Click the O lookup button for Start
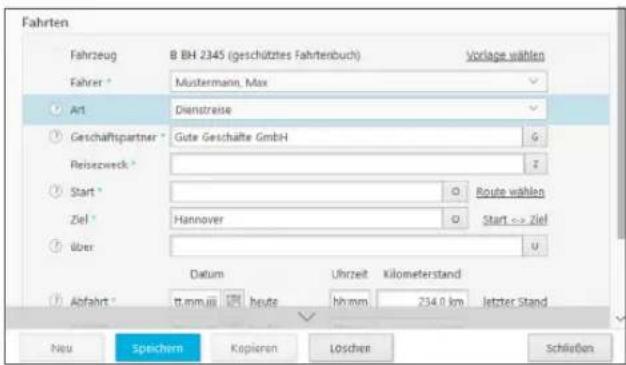This screenshot has width=626, height=365. point(455,192)
